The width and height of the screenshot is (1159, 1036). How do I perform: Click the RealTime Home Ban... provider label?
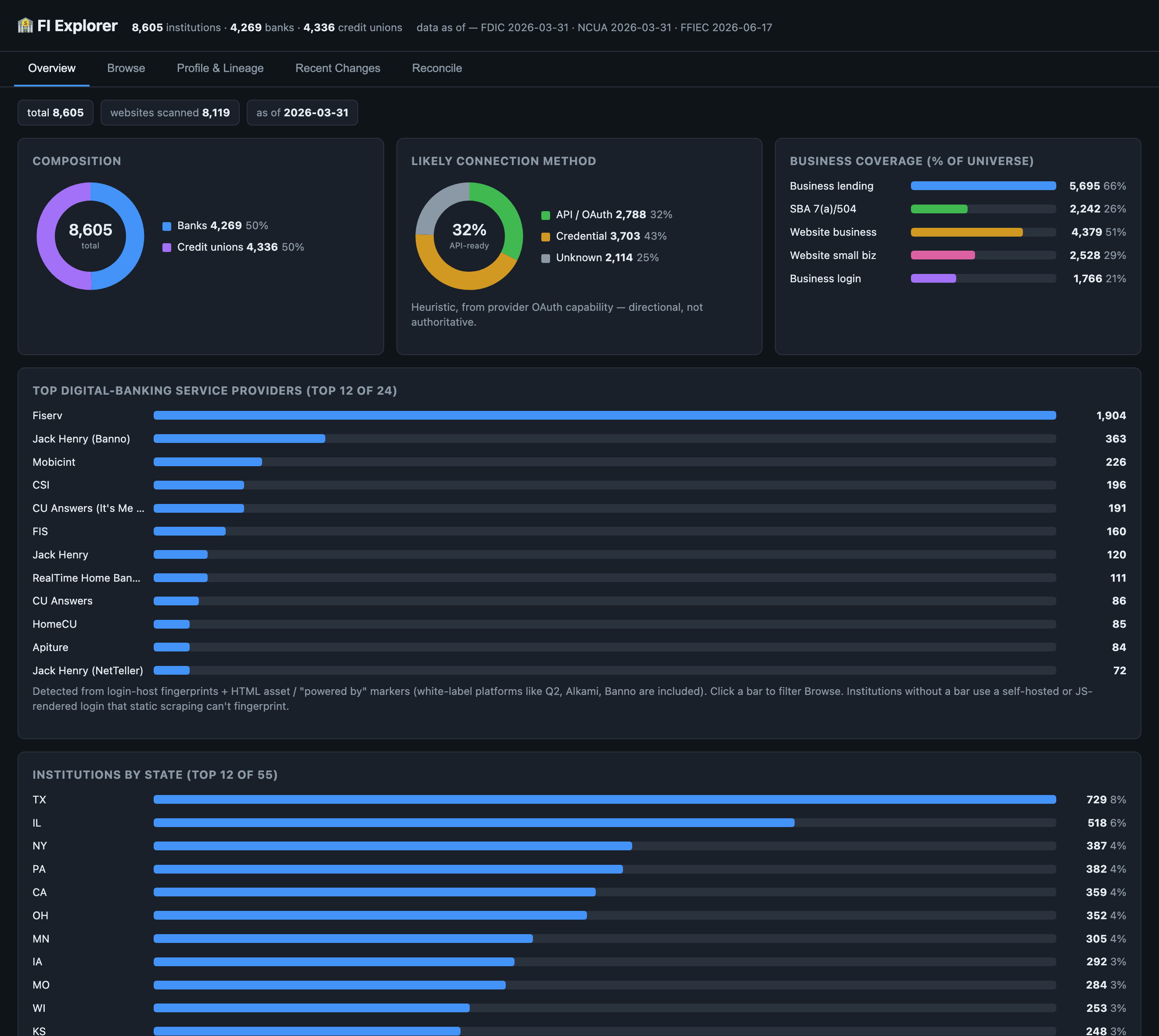pos(86,578)
